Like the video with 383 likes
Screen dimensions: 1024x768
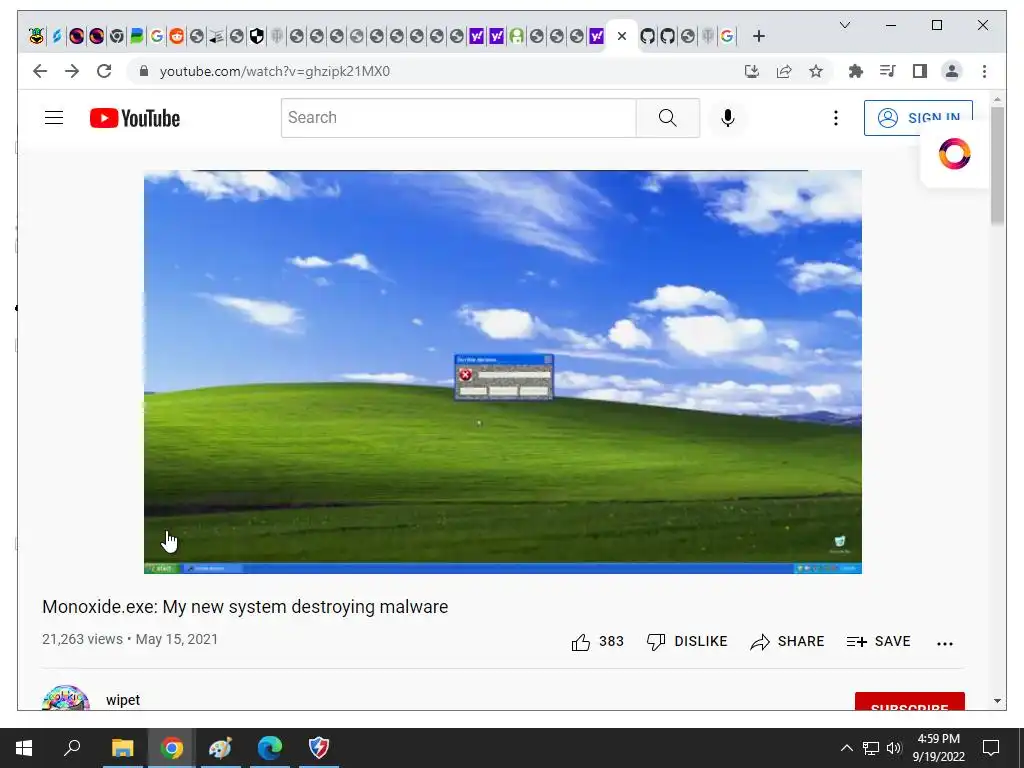(x=598, y=642)
